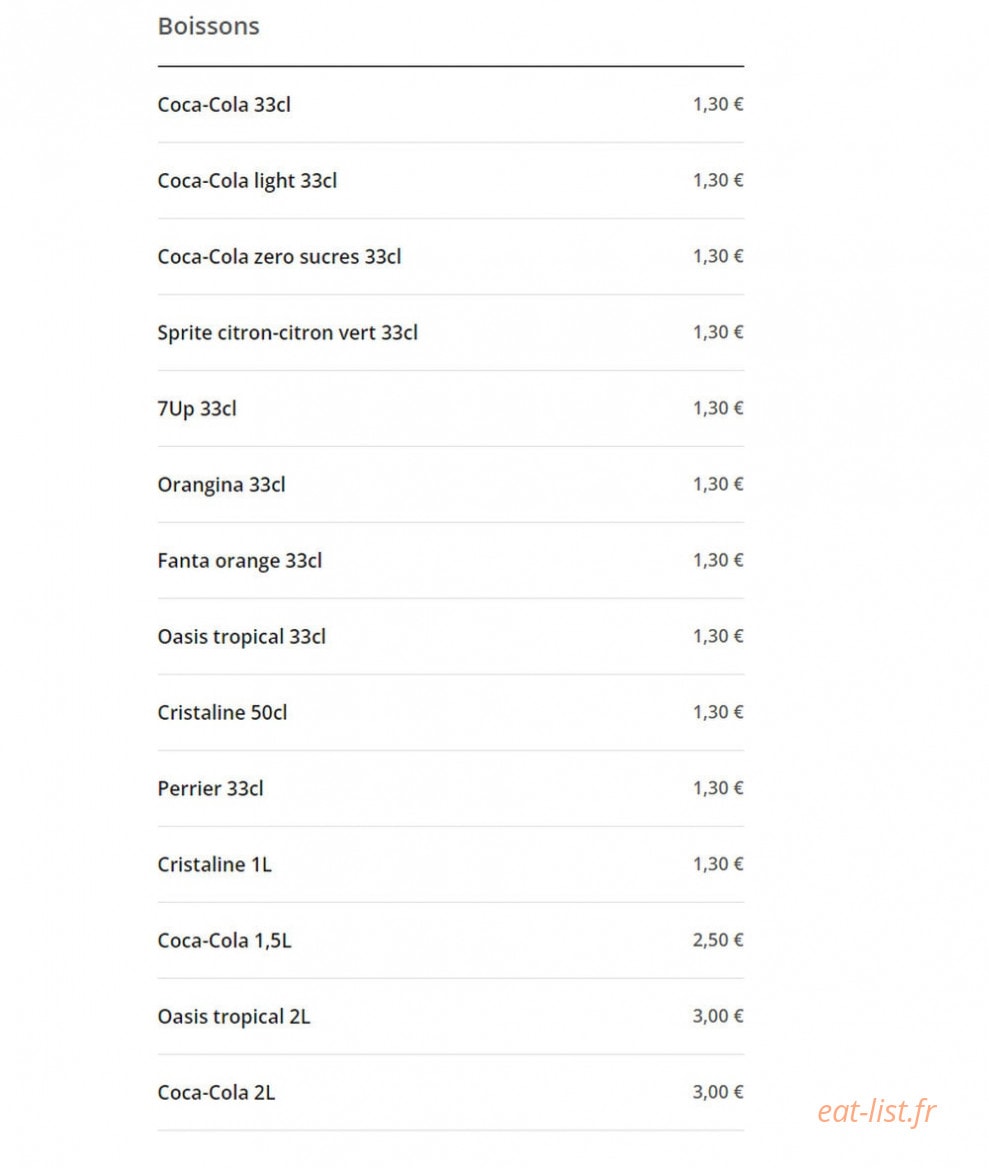
Task: Choose Cristaline 1L bottle
Action: coord(451,865)
